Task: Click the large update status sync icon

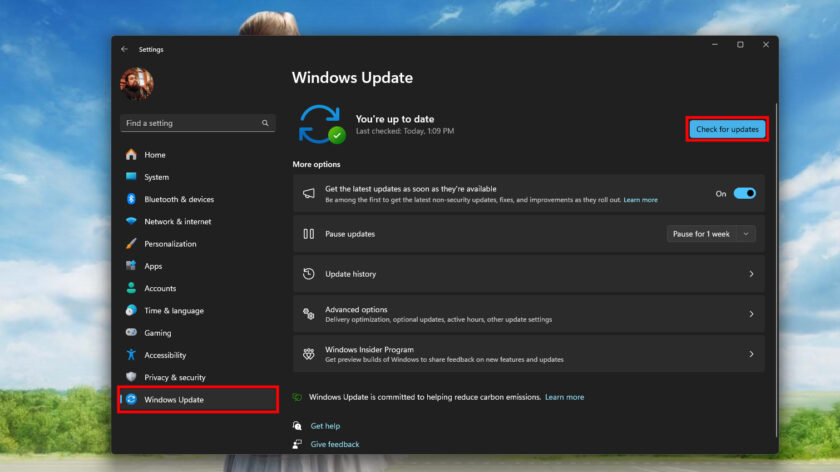Action: click(321, 124)
